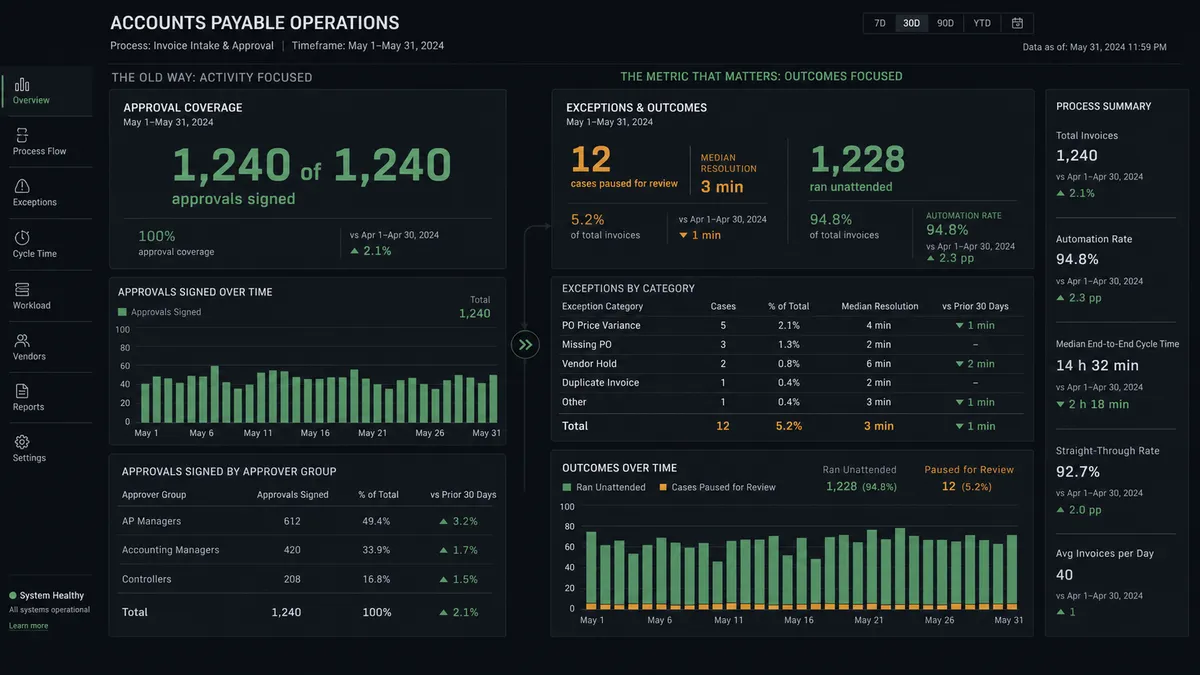
Task: Click the Accounting Managers row label
Action: [x=170, y=550]
